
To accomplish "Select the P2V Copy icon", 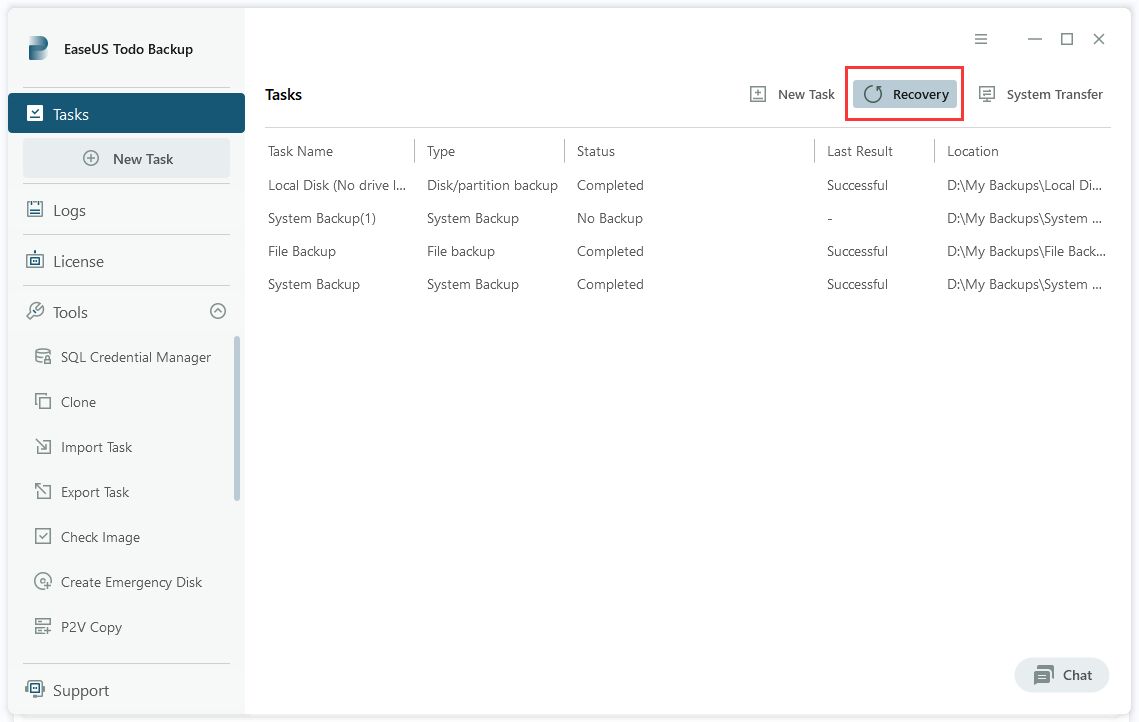I will pyautogui.click(x=43, y=627).
